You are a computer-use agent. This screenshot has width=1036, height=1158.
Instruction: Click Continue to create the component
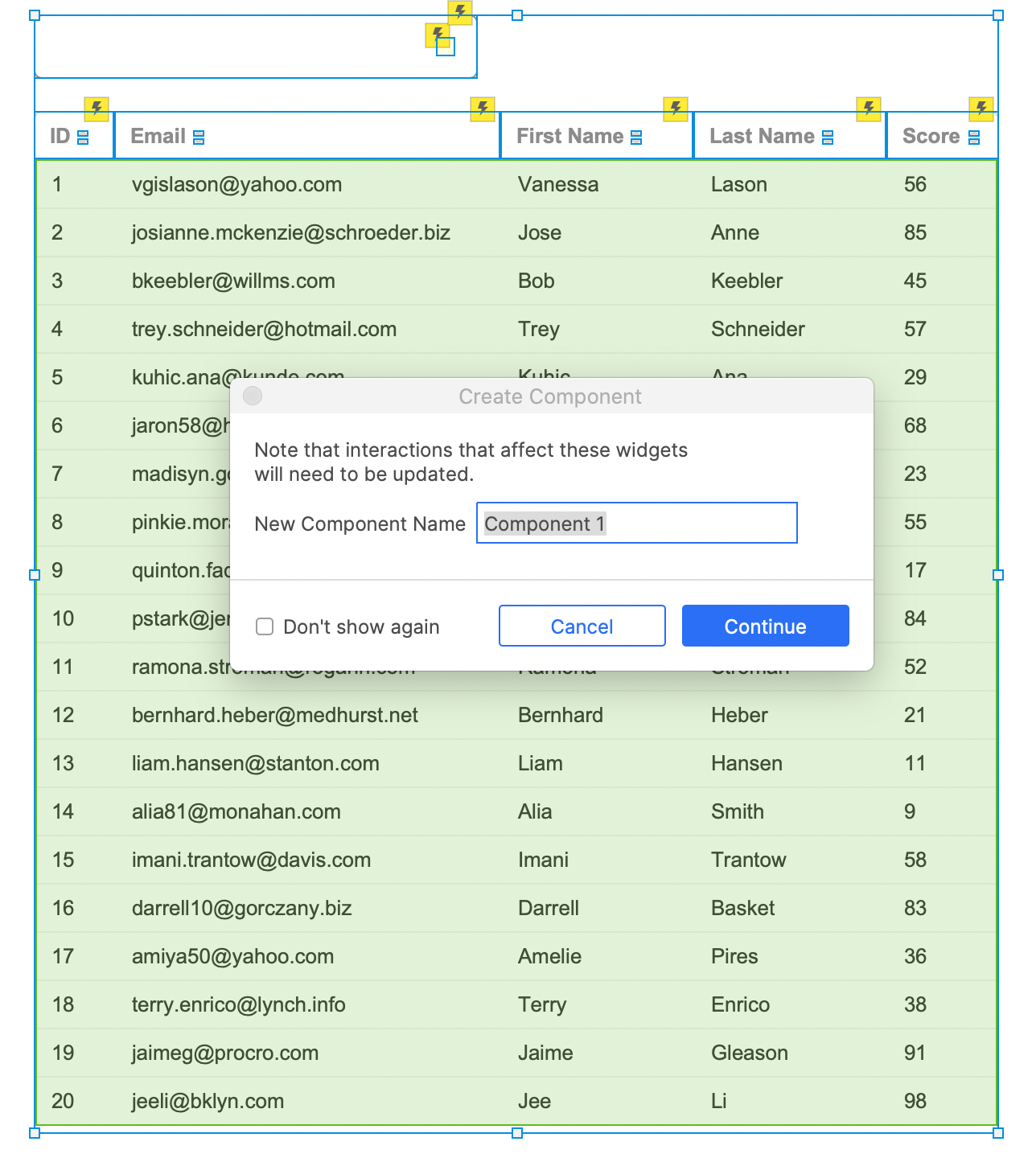tap(766, 626)
